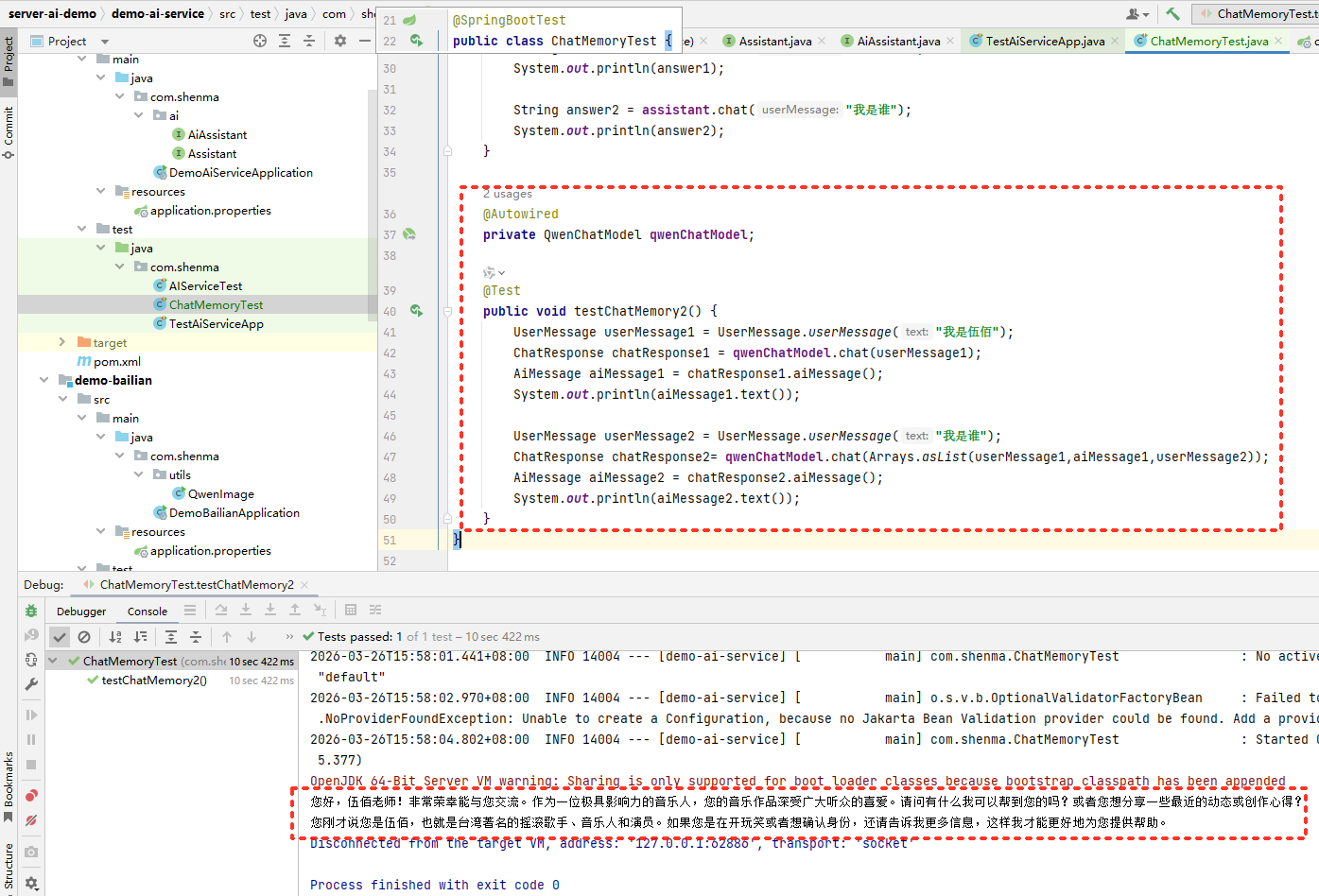Image resolution: width=1319 pixels, height=896 pixels.
Task: Switch to the Debugger tab
Action: [x=81, y=612]
